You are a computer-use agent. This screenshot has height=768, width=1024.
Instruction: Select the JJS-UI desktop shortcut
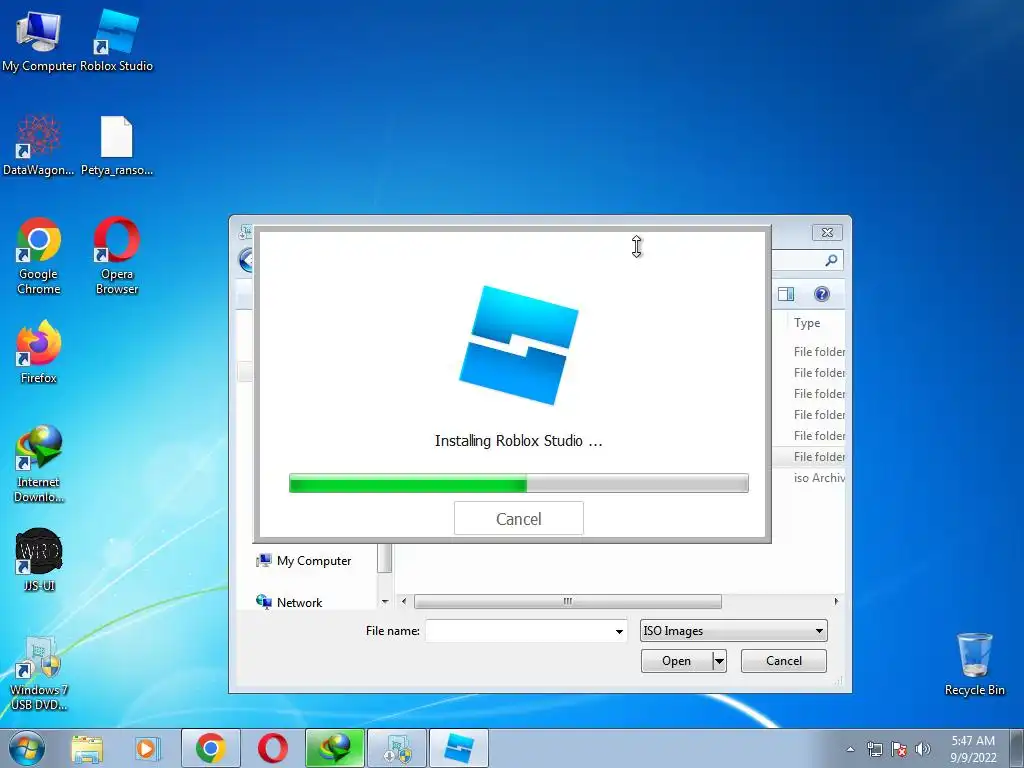pos(39,560)
